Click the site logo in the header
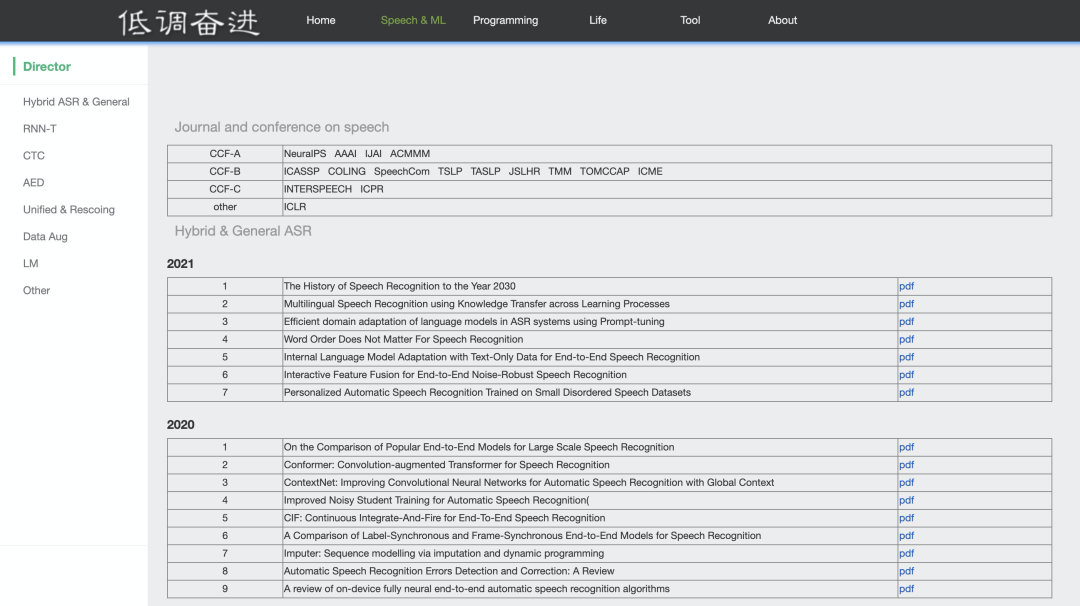The height and width of the screenshot is (606, 1080). [x=189, y=21]
